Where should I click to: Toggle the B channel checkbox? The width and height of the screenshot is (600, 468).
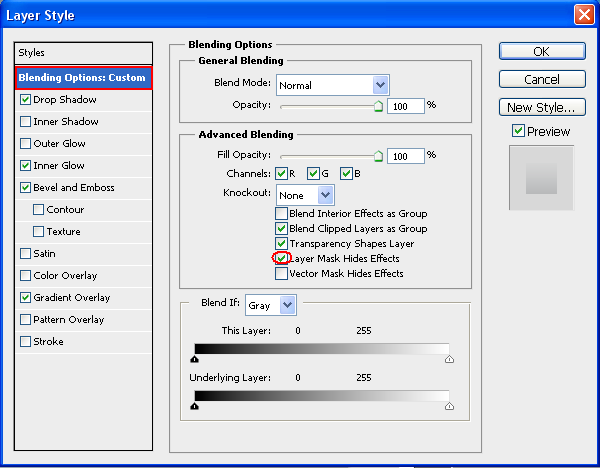(x=346, y=174)
